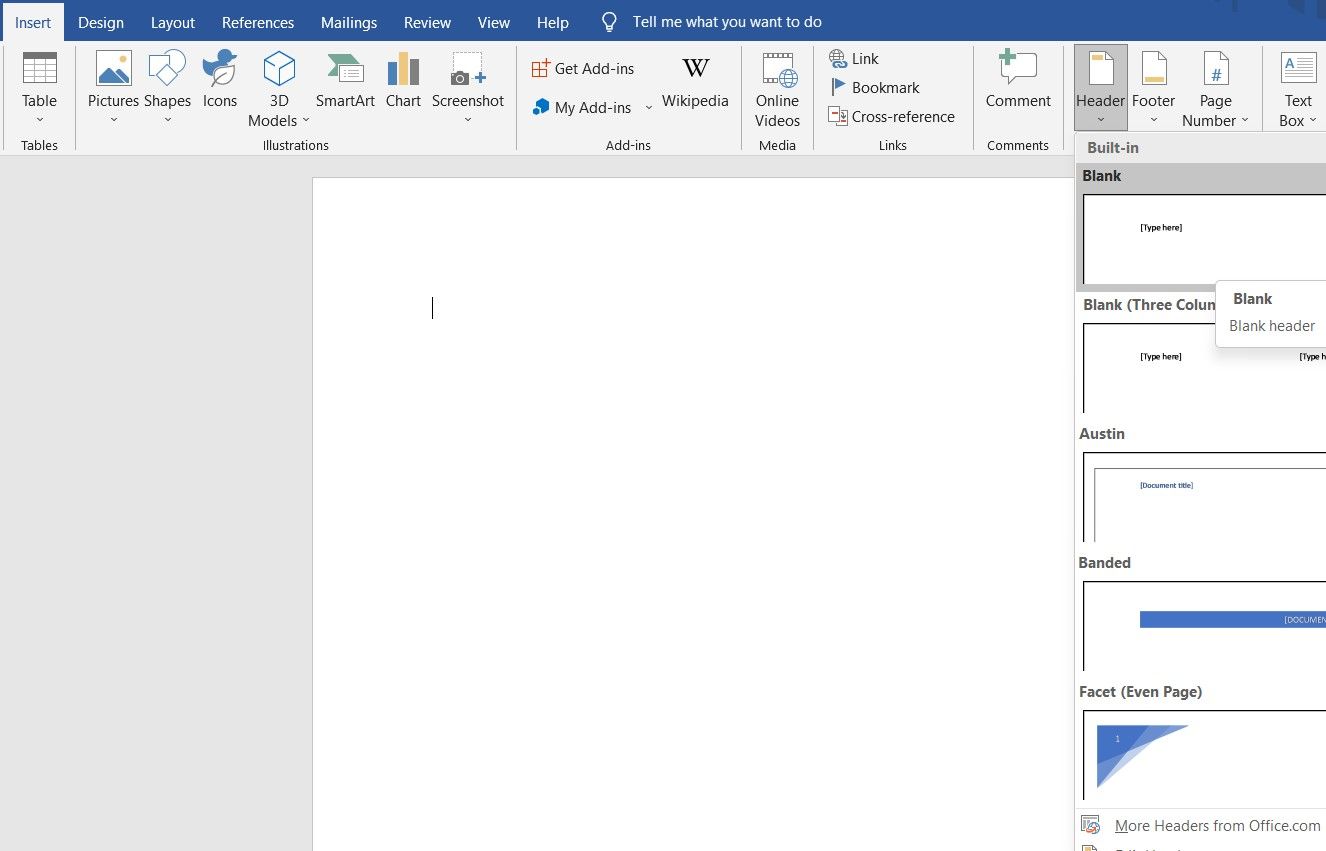Screen dimensions: 1326x851
Task: Select the Austin header style
Action: [x=1200, y=500]
